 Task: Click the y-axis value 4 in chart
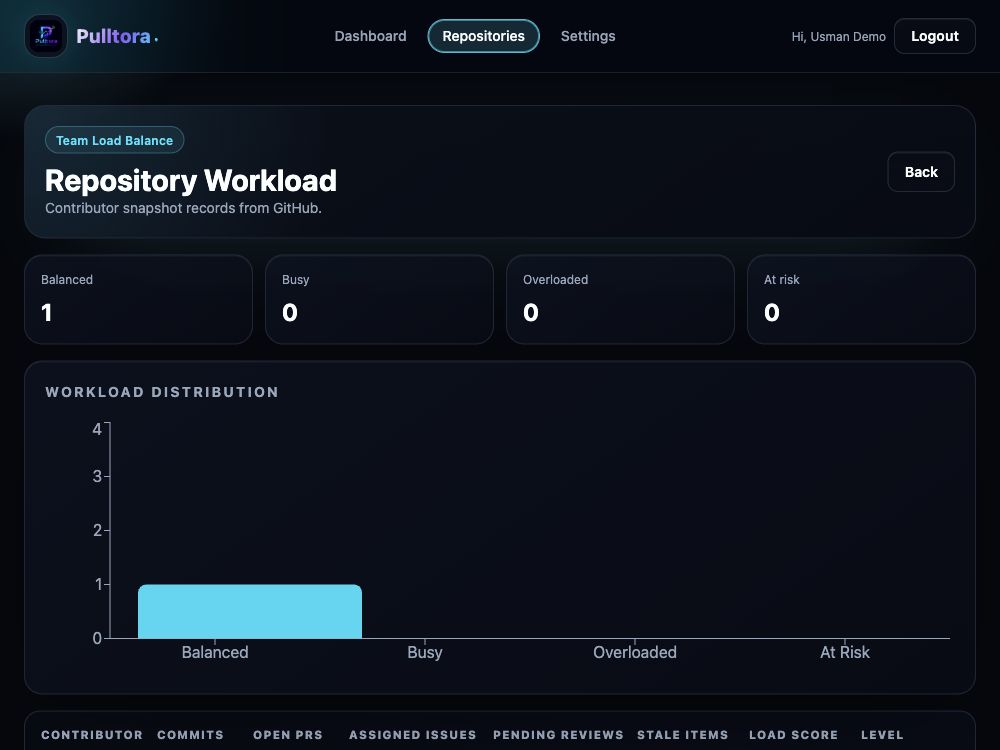point(97,429)
